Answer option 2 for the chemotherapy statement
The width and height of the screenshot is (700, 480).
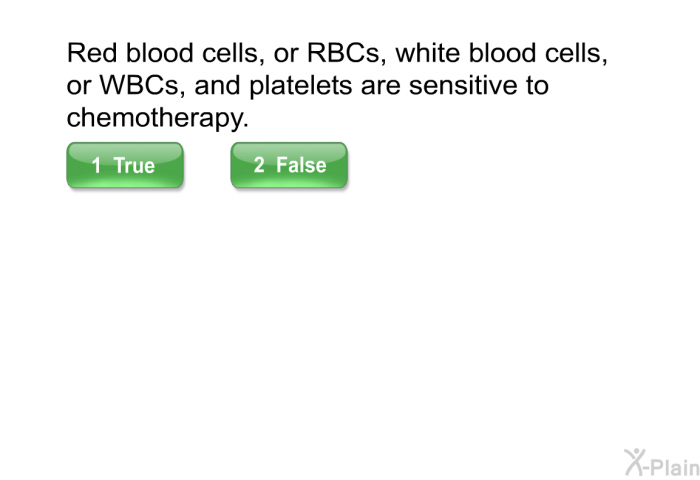[289, 165]
